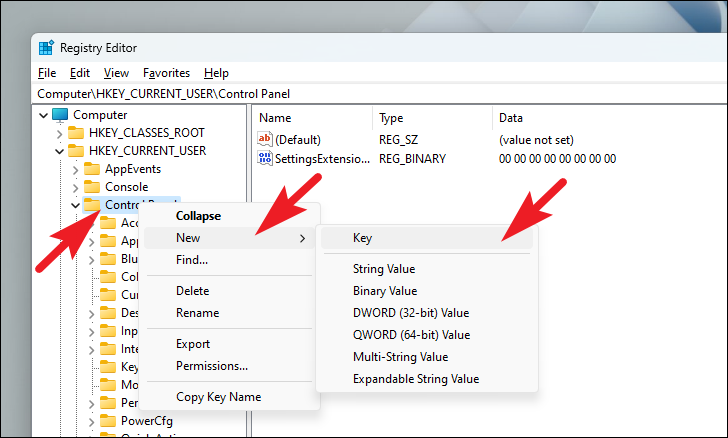Create a new Expandable String Value

(427, 379)
